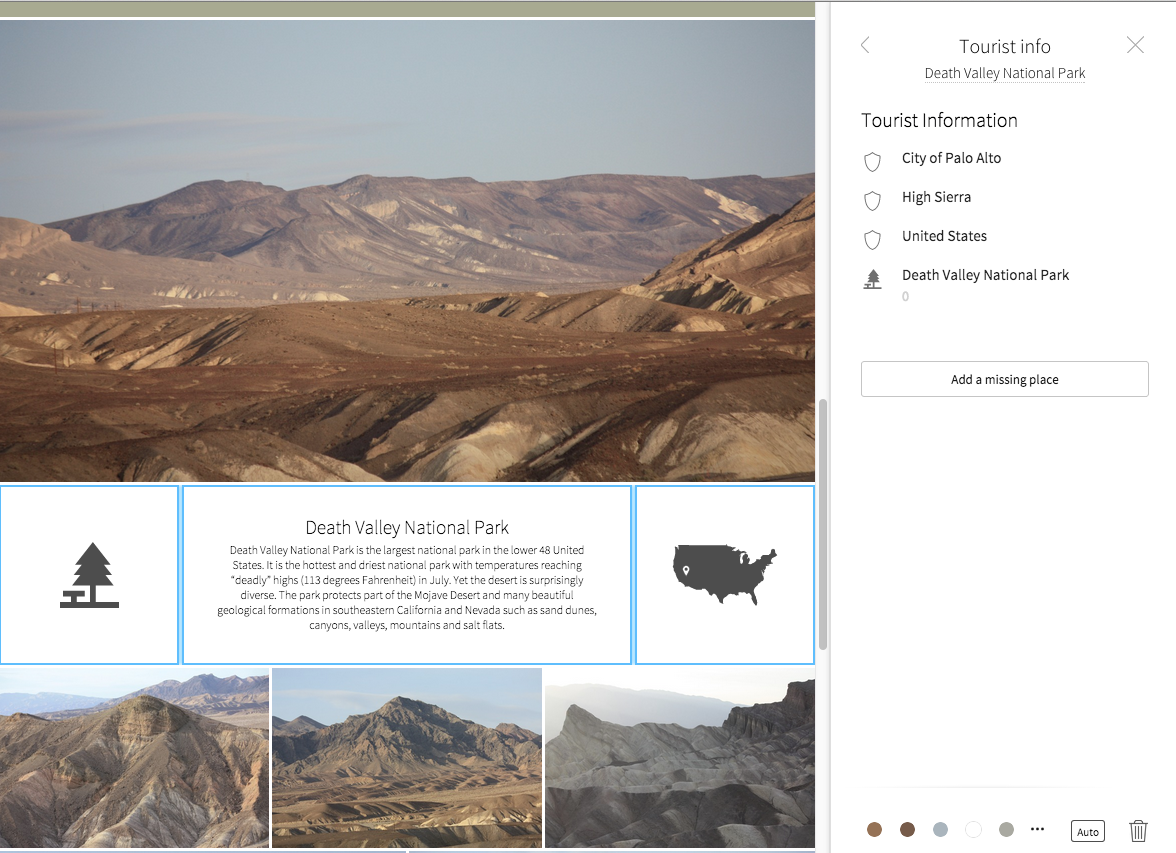
Task: Choose the white color swatch
Action: pos(973,830)
